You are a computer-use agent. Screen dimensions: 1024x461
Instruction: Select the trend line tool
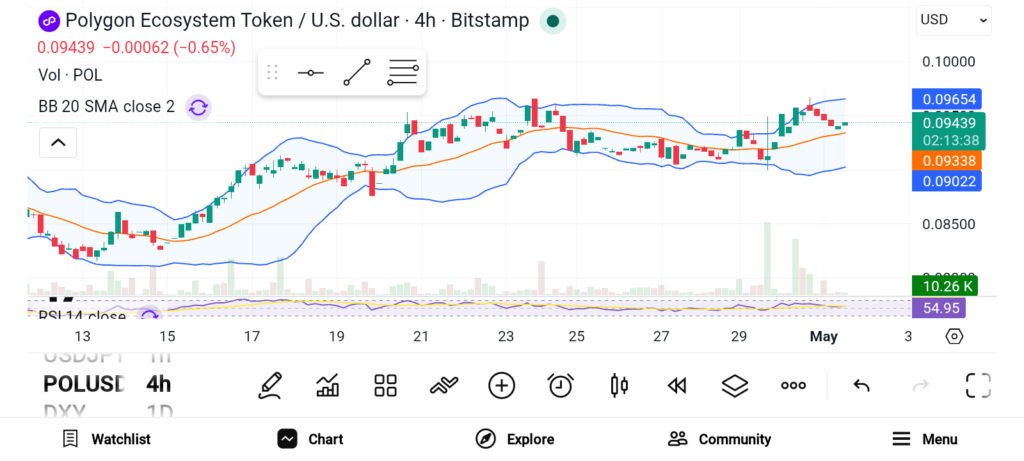(357, 72)
